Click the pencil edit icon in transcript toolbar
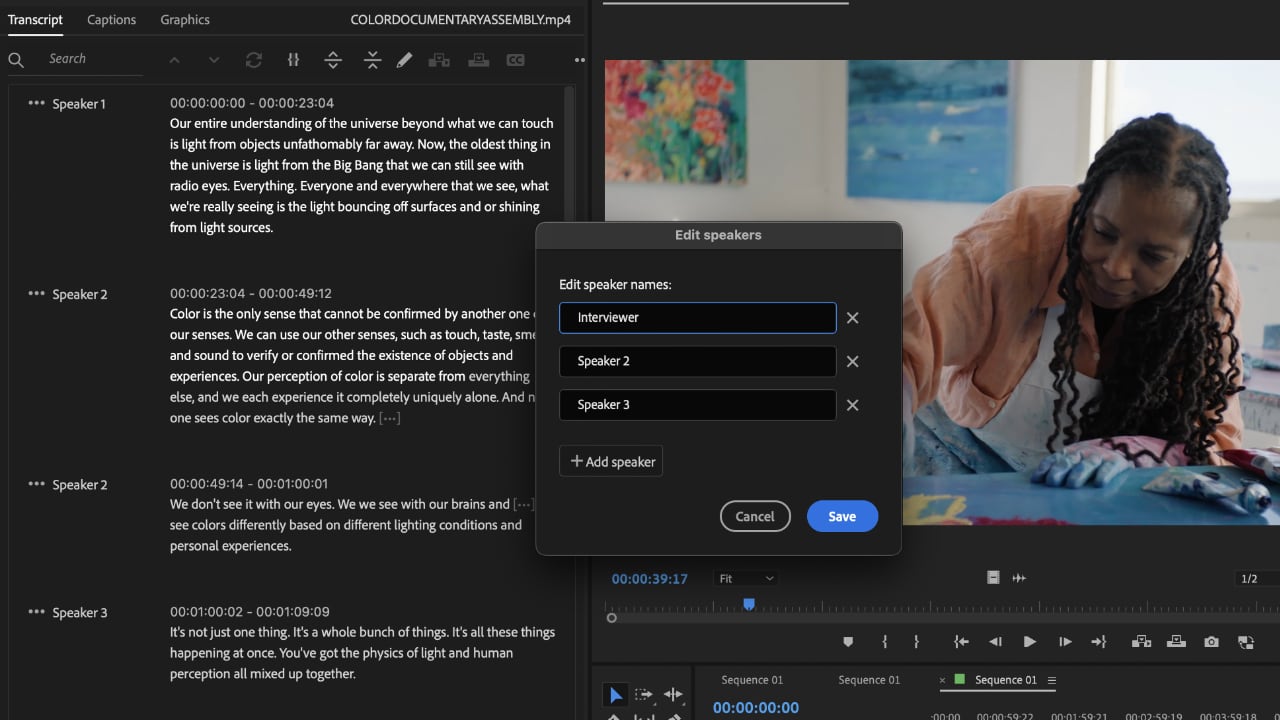Viewport: 1280px width, 720px height. tap(404, 60)
